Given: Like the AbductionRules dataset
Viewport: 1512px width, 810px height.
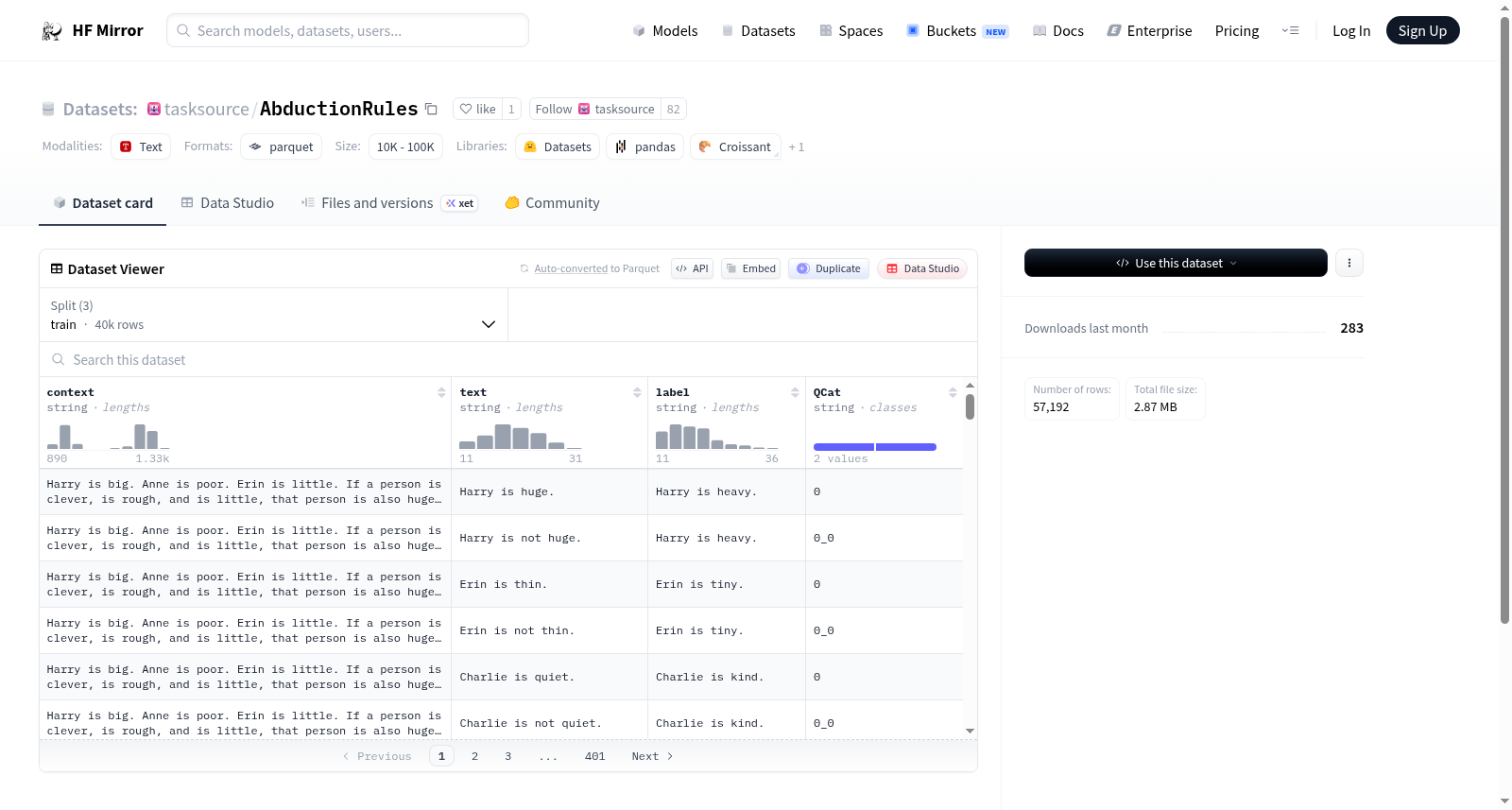Looking at the screenshot, I should (x=477, y=109).
